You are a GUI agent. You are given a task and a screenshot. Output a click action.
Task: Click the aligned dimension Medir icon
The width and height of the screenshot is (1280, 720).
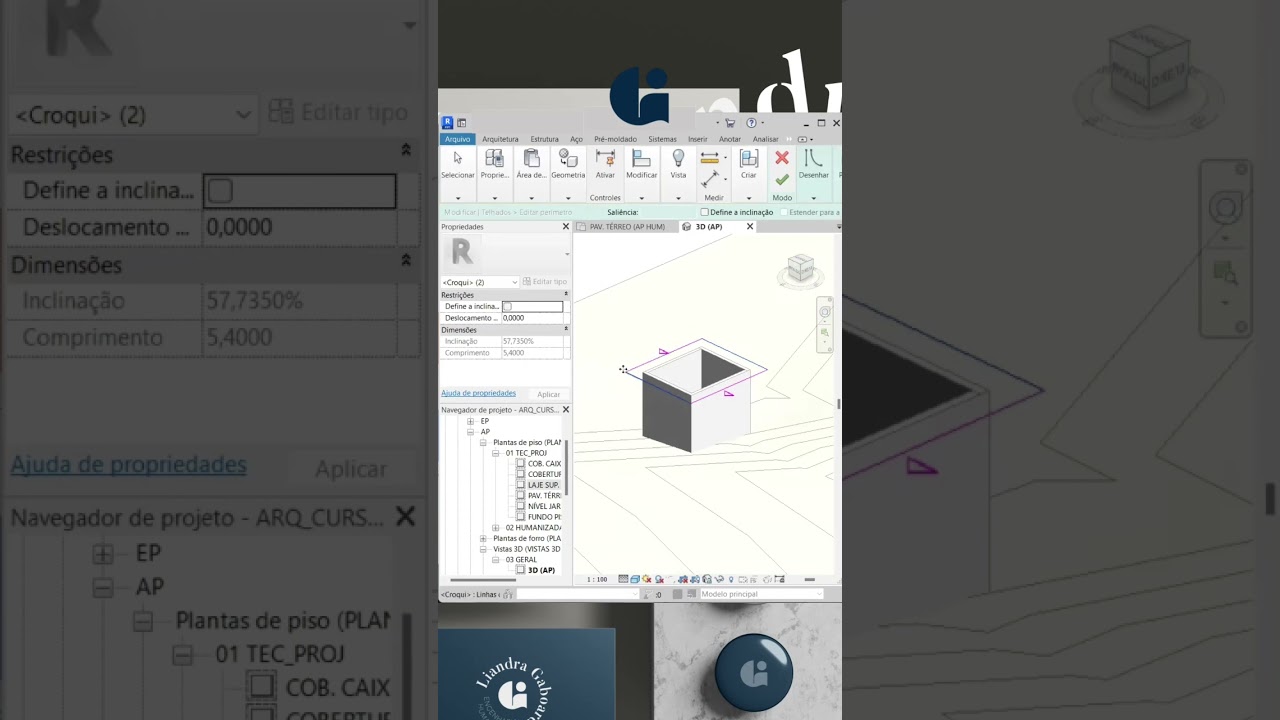710,158
